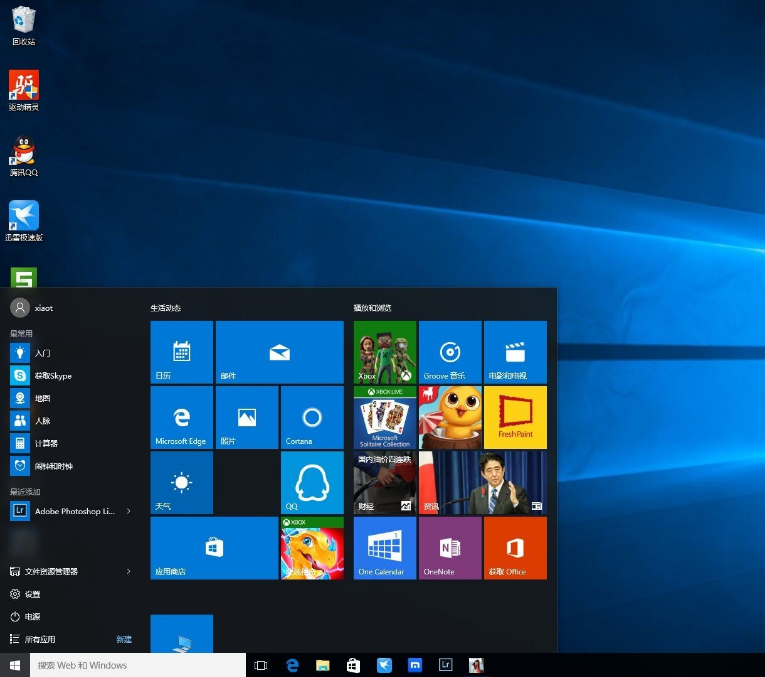Open the OneNote tile
Screen dimensions: 765x677
pyautogui.click(x=450, y=548)
